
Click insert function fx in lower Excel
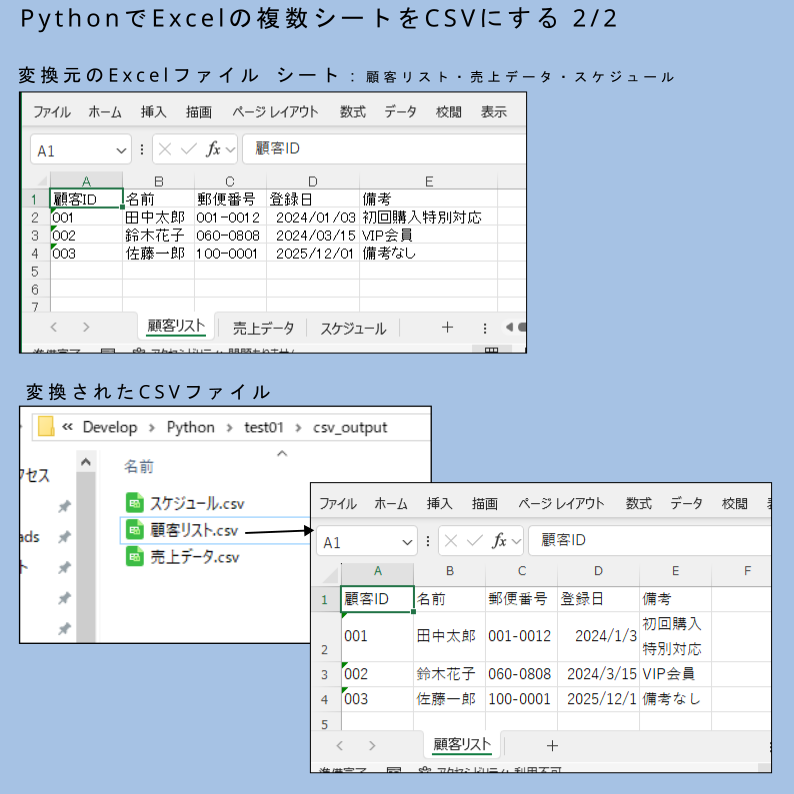pos(499,541)
